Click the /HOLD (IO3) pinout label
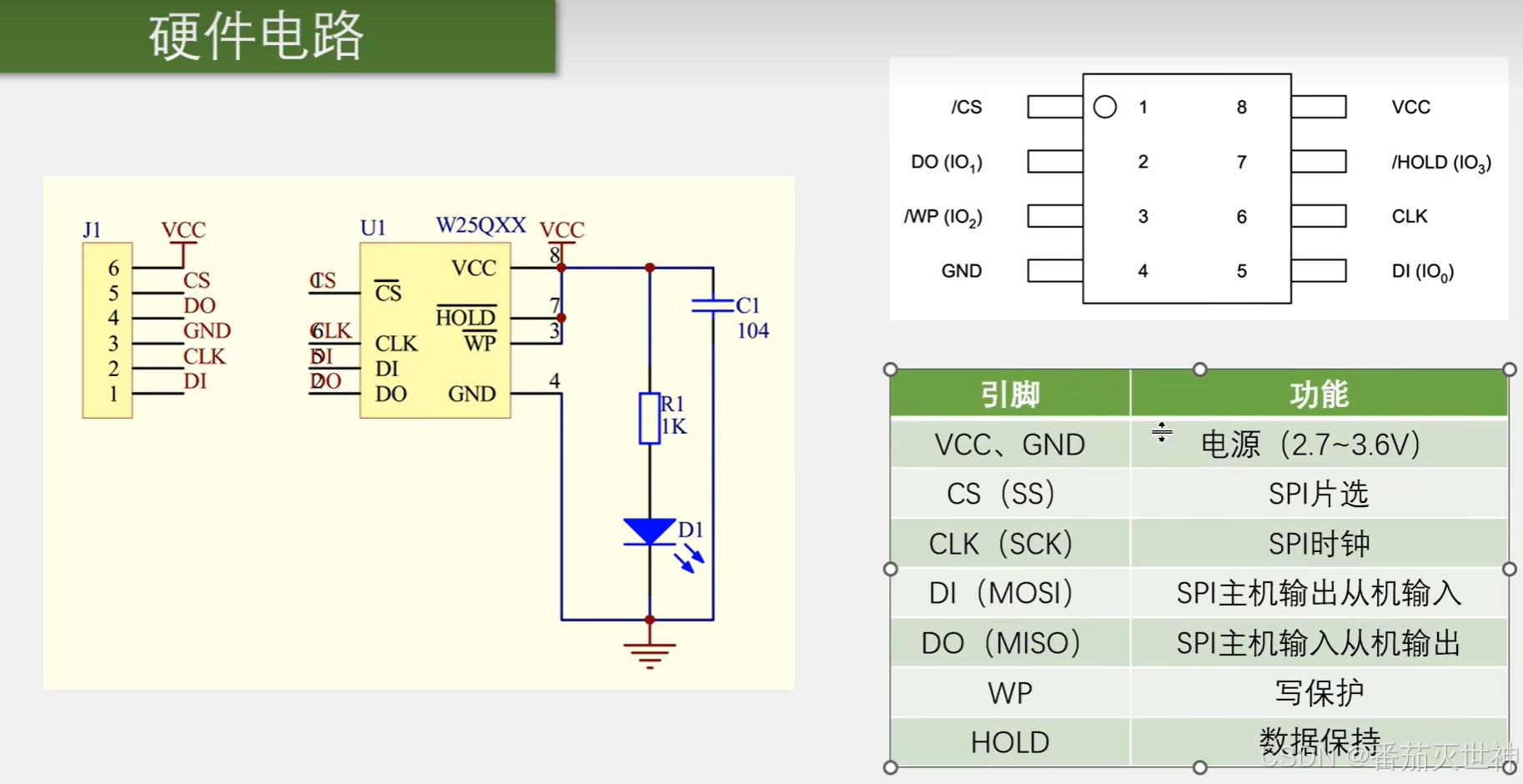Screen dimensions: 1523x784 (x=1441, y=163)
